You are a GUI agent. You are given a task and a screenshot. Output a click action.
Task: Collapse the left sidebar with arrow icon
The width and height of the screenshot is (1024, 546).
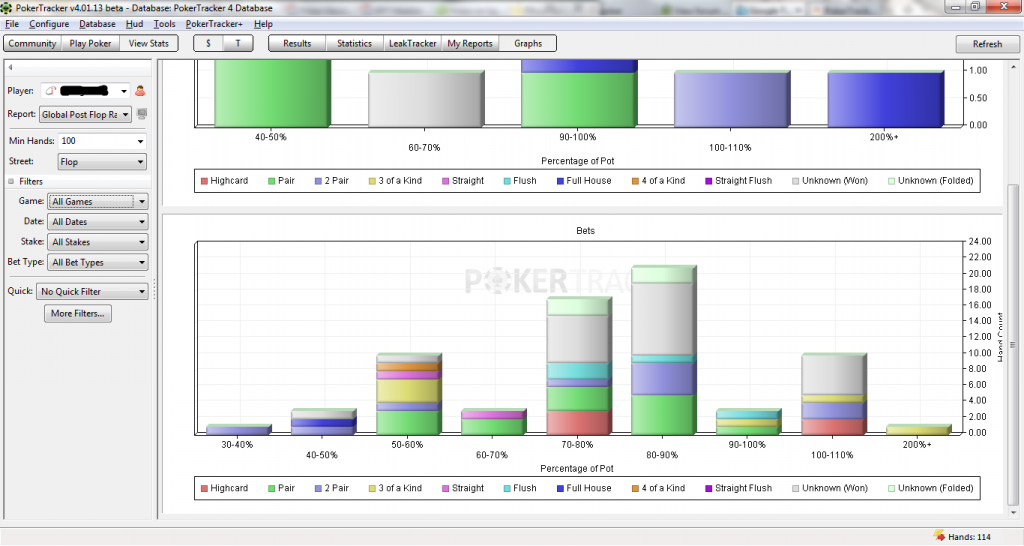click(10, 67)
